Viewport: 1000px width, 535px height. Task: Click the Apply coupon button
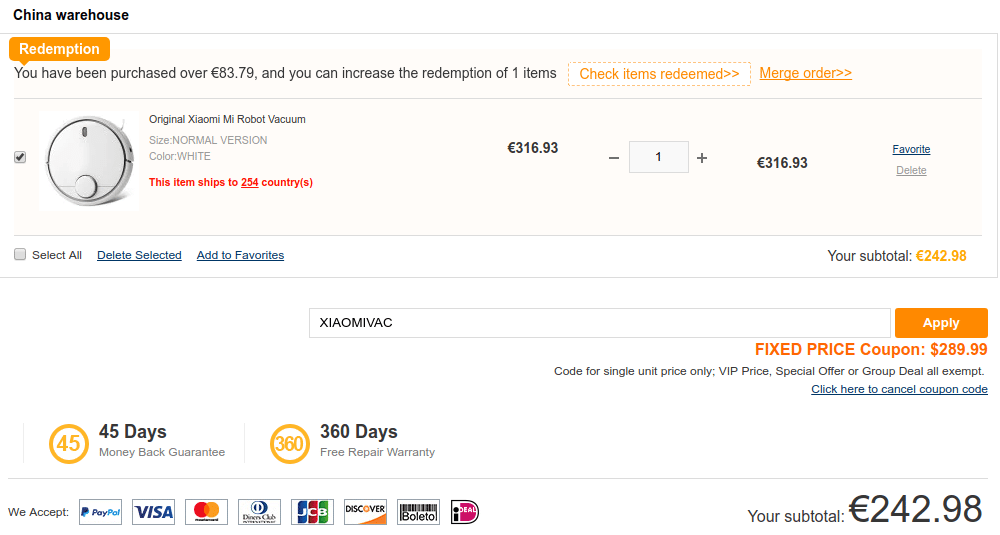click(x=941, y=323)
